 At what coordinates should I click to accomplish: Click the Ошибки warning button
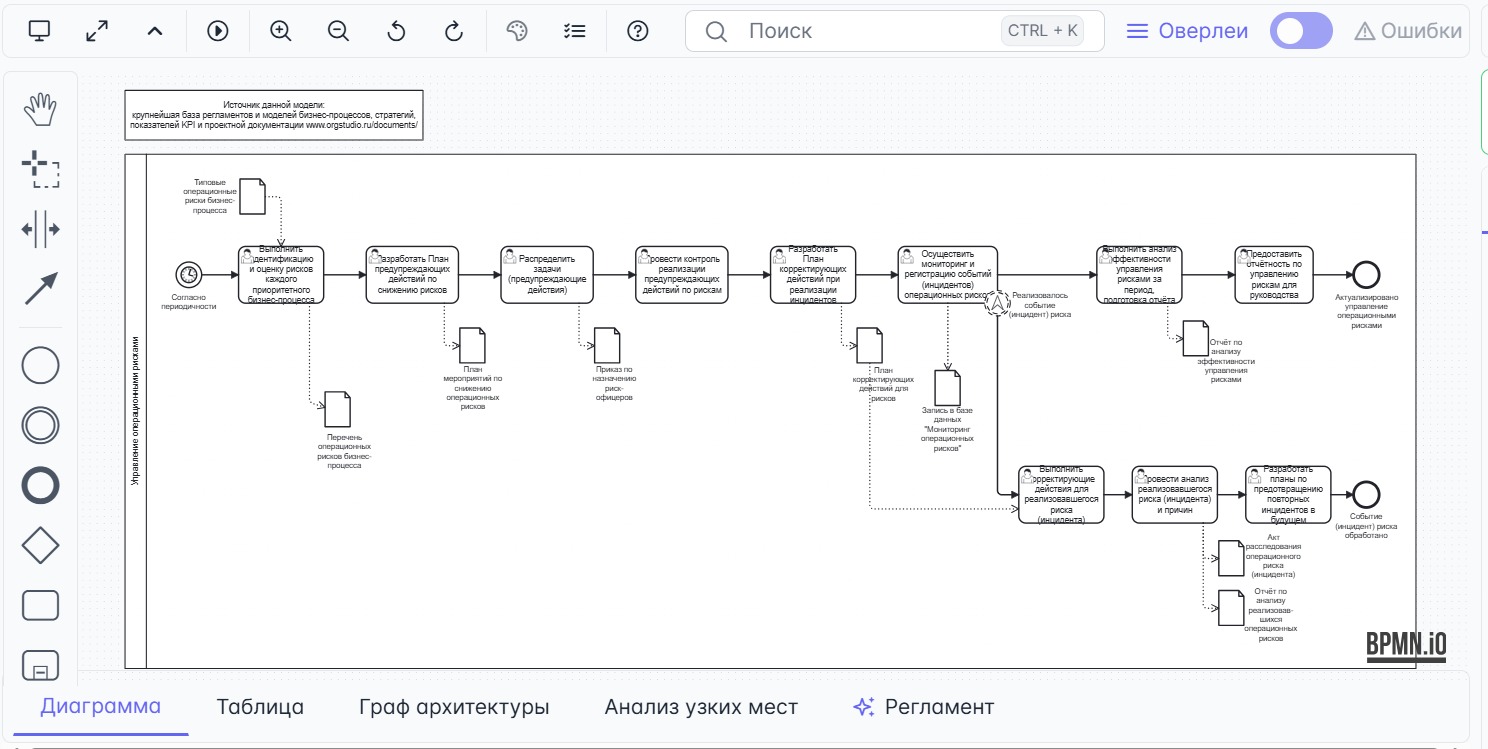click(x=1408, y=31)
